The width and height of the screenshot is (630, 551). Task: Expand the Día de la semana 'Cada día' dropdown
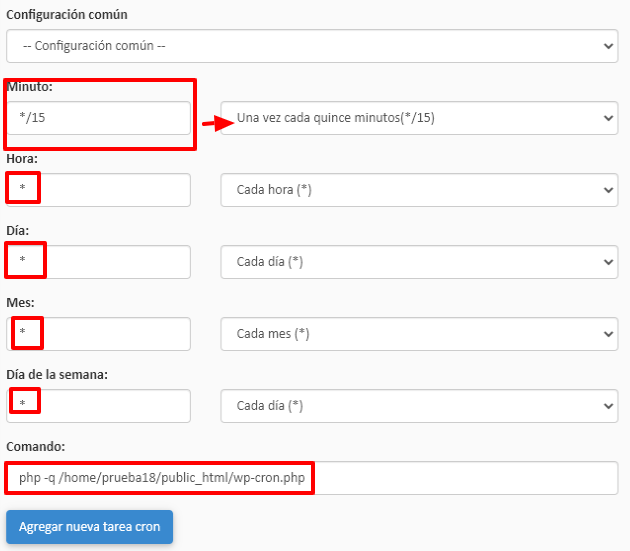click(x=419, y=406)
